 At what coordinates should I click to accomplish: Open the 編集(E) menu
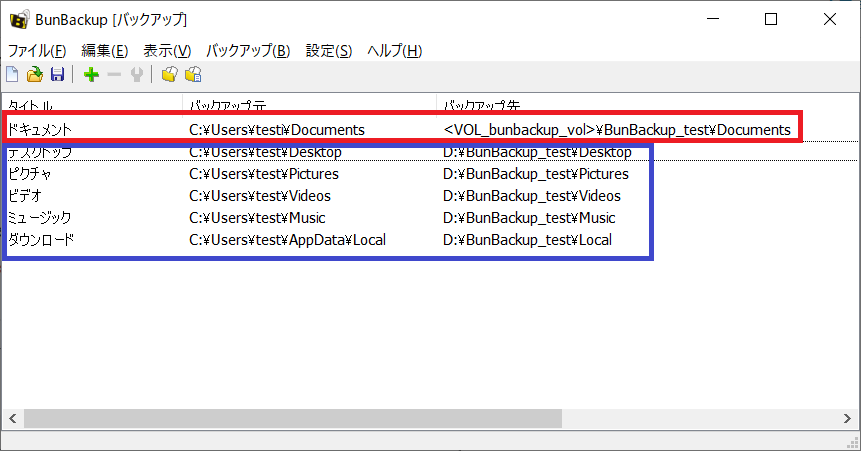coord(104,51)
